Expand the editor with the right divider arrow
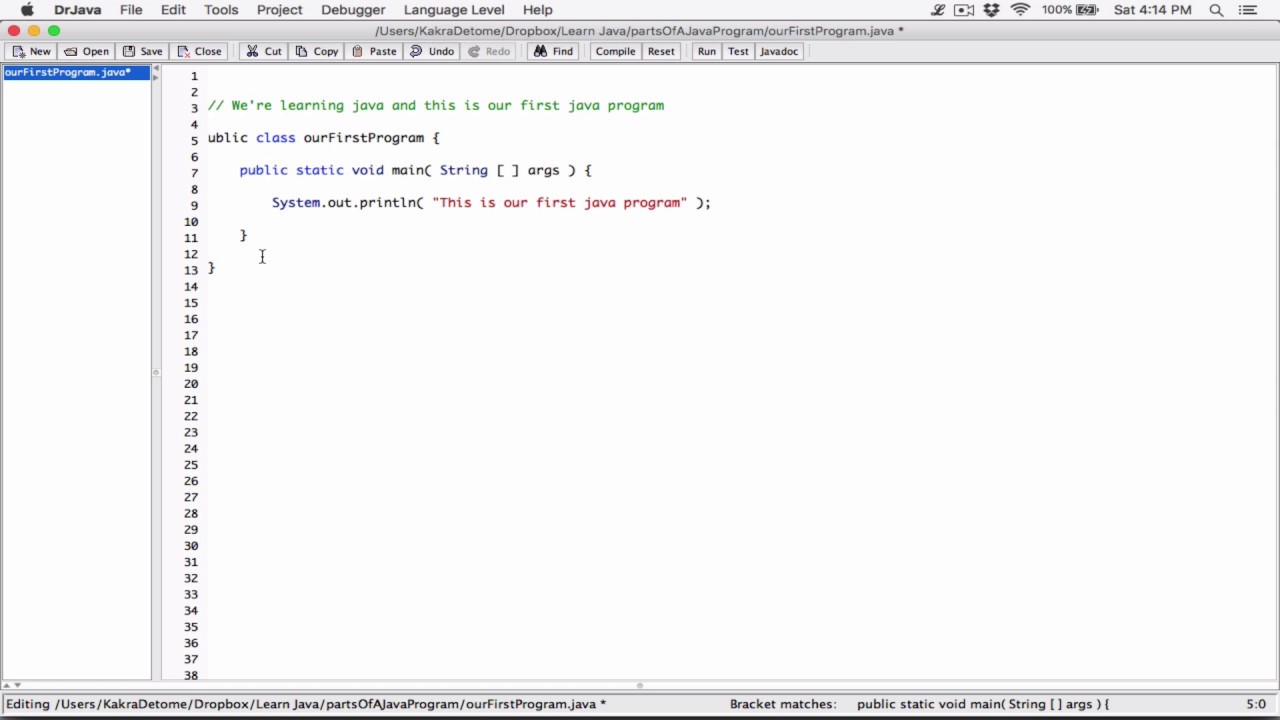 (155, 77)
